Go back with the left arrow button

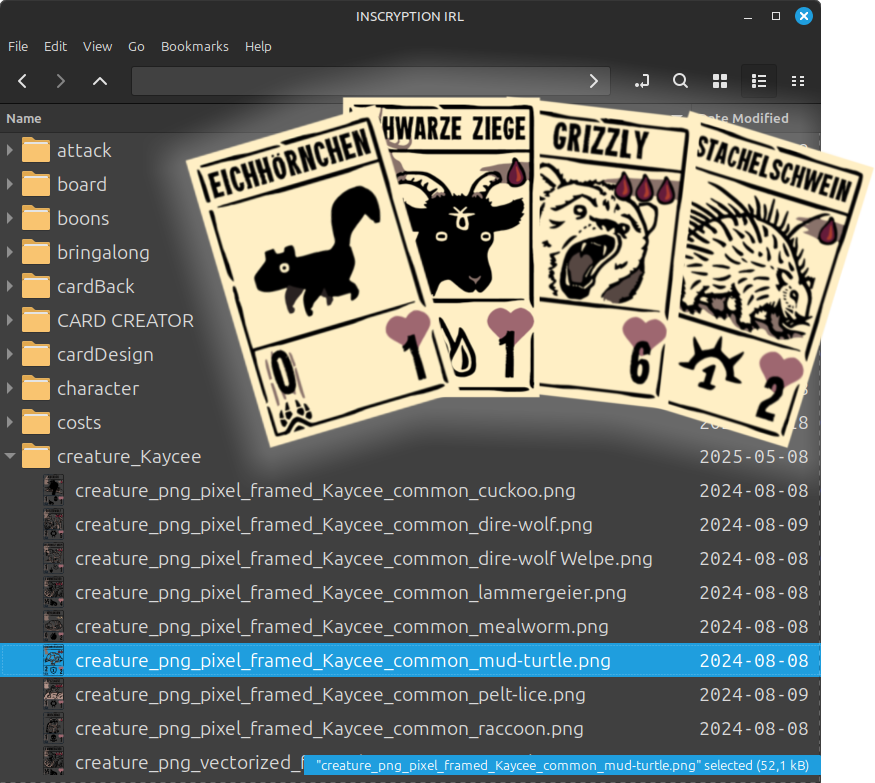[22, 81]
